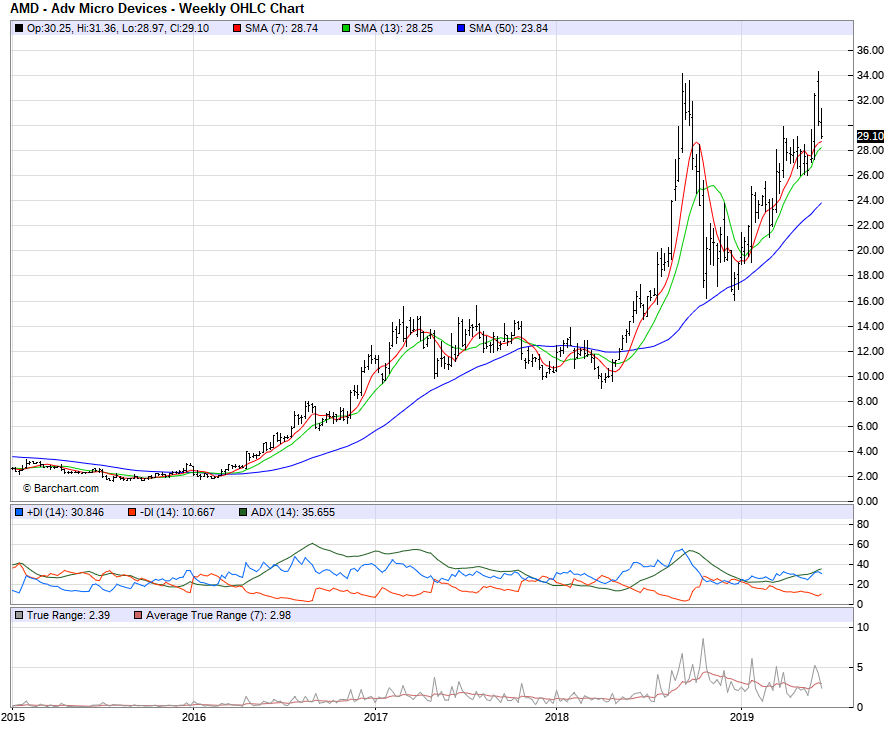895x748 pixels.
Task: Click the 32.00 price axis label
Action: (x=870, y=100)
